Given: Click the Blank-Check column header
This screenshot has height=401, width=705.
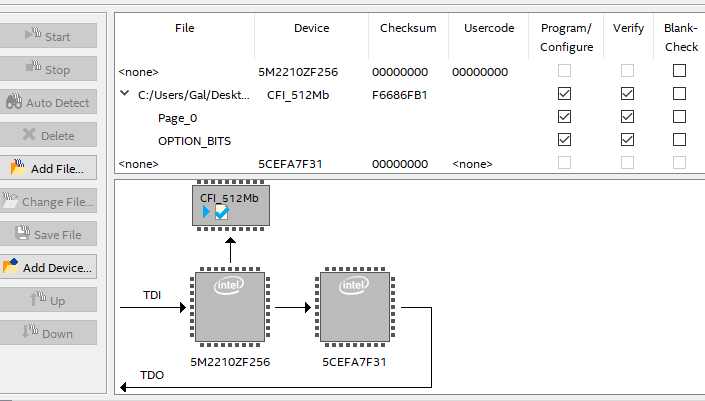Looking at the screenshot, I should point(681,37).
